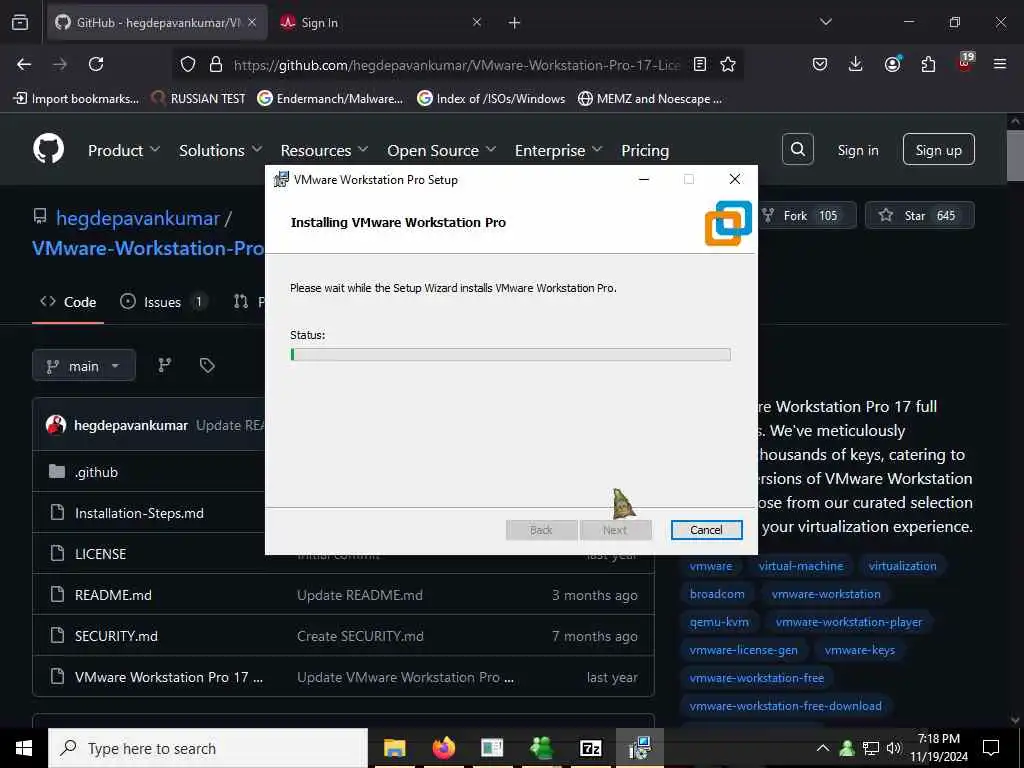Expand the Resources dropdown
Image resolution: width=1024 pixels, height=768 pixels.
pyautogui.click(x=324, y=150)
